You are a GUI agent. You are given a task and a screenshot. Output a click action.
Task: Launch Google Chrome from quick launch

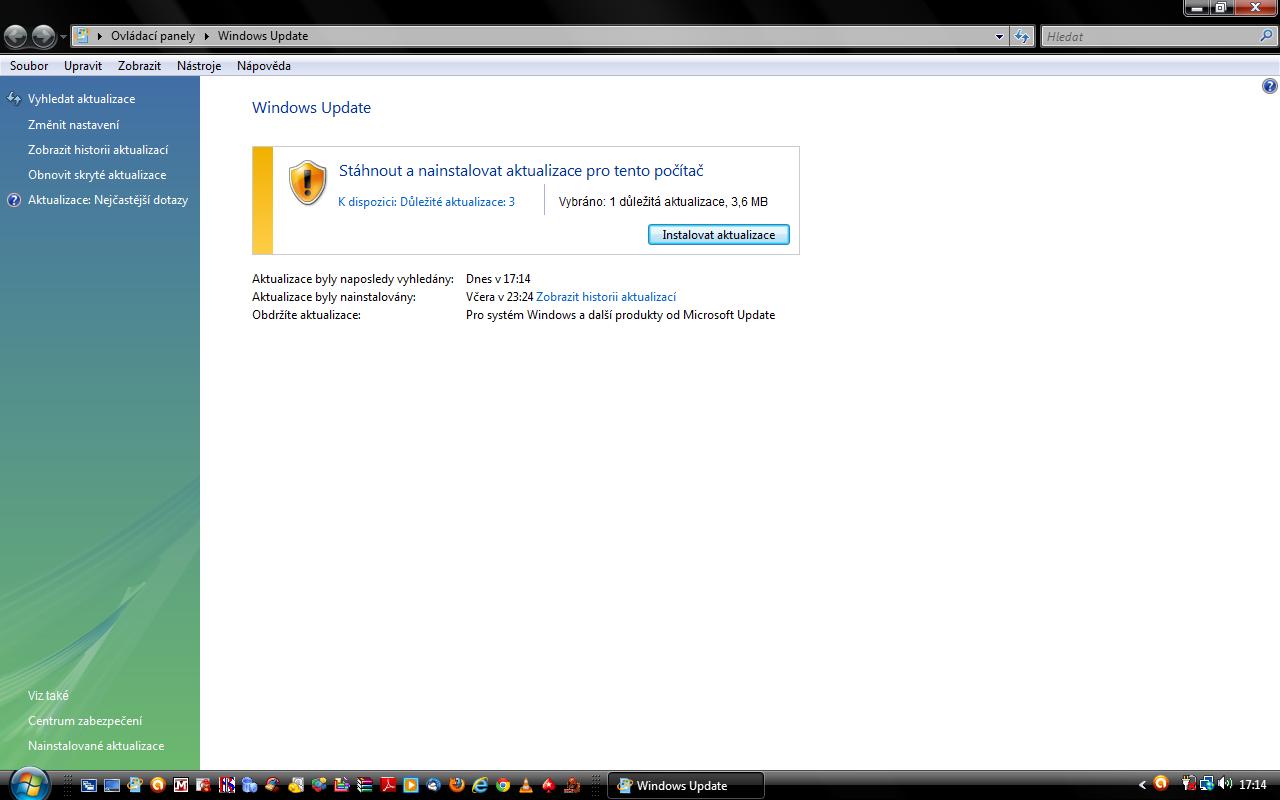(503, 785)
